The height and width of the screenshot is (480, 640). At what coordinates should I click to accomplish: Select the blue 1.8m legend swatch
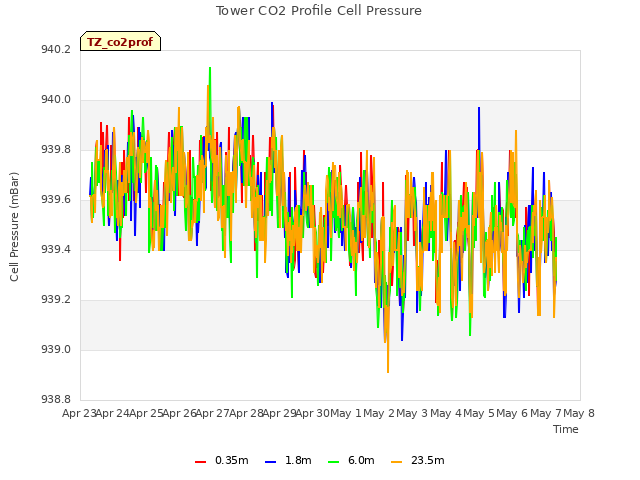point(271,461)
